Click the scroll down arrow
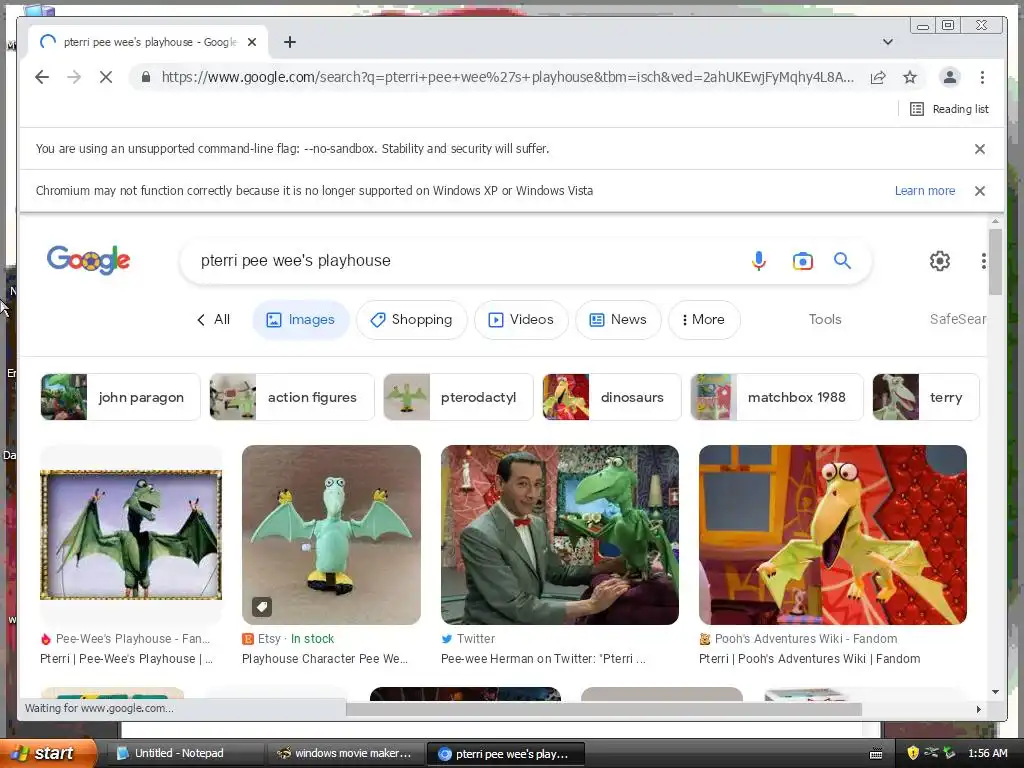The image size is (1024, 768). point(995,692)
